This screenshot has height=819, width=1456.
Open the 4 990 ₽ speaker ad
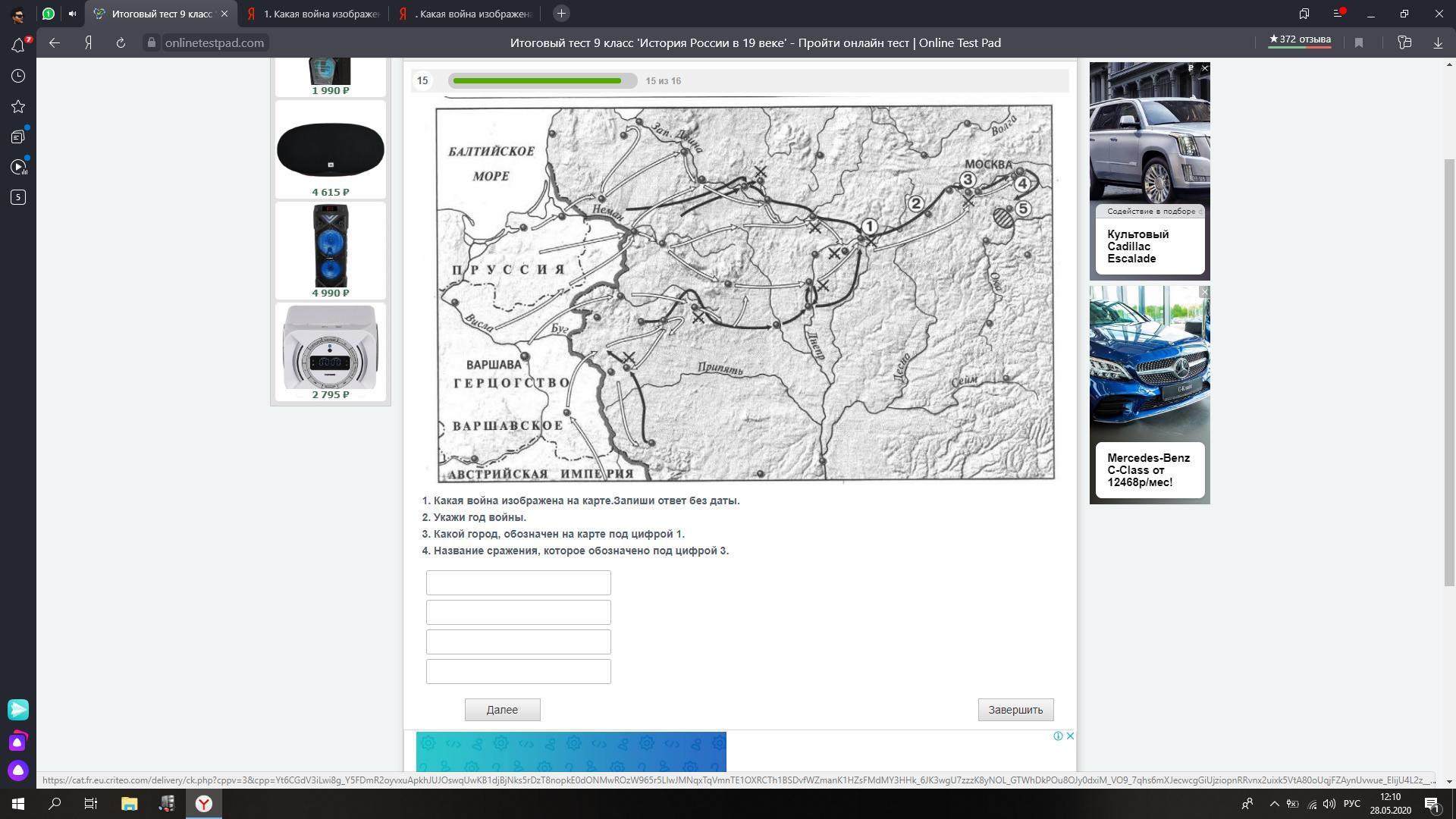point(330,250)
